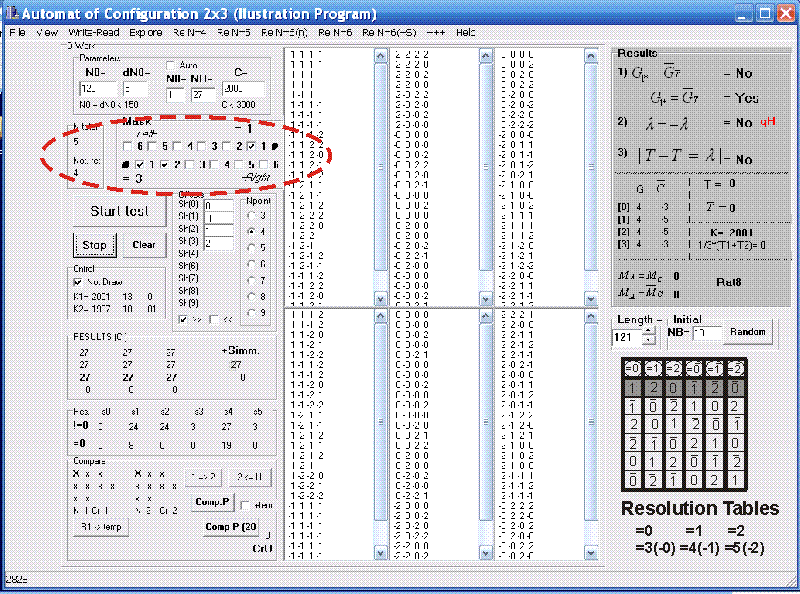Uncheck checkbox 1 in the lower Mask row
This screenshot has width=800, height=594.
(139, 165)
